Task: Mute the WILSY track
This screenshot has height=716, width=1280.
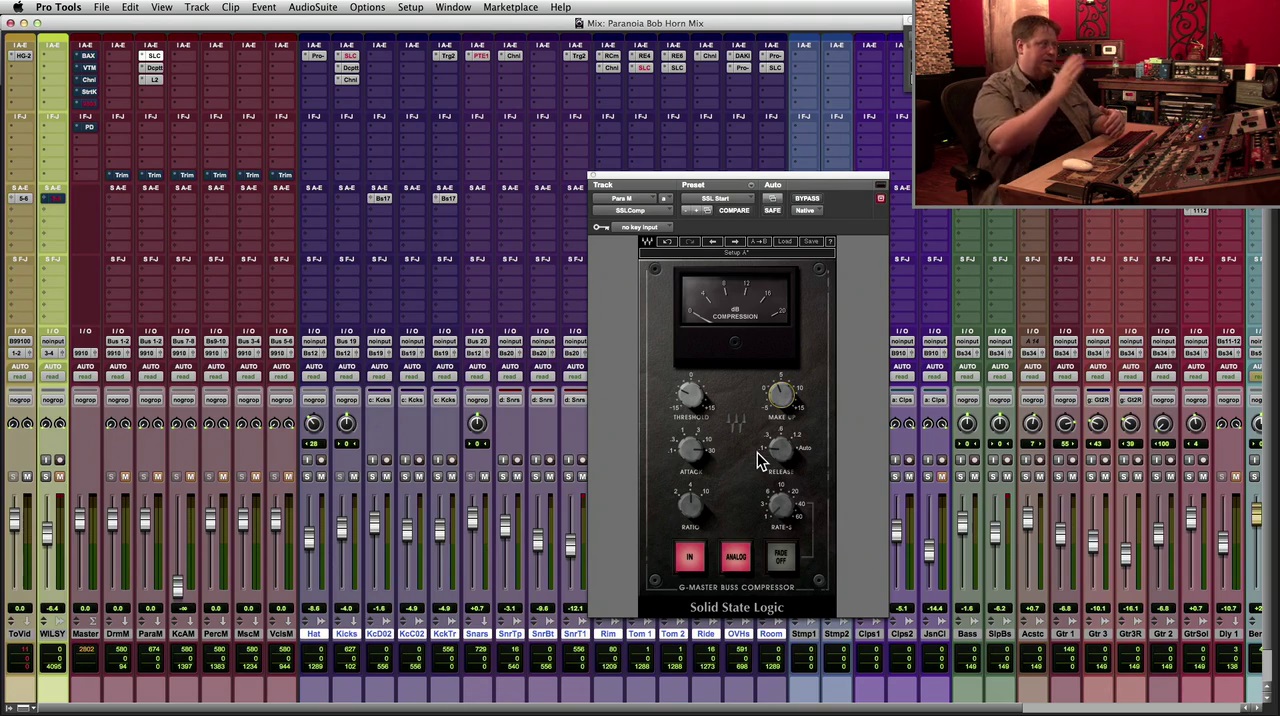Action: (x=59, y=476)
